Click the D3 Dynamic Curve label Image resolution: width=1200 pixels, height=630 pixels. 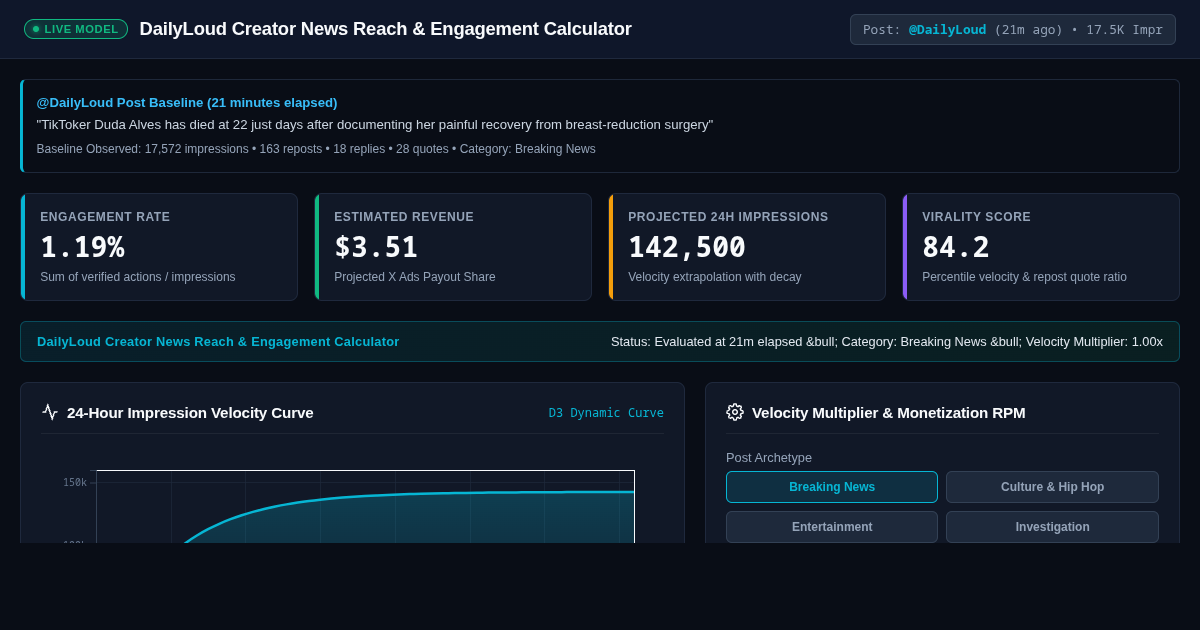pyautogui.click(x=606, y=413)
